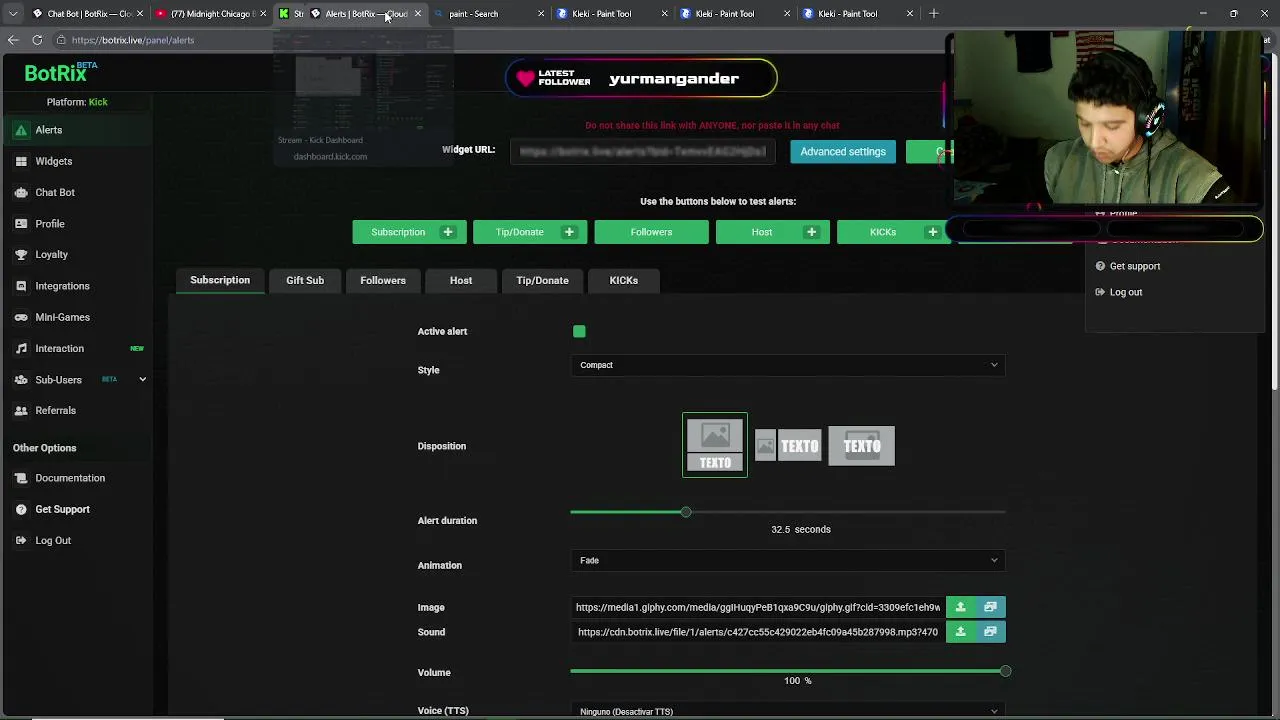
Task: Click the '32.5 seconds' duration value
Action: point(801,530)
